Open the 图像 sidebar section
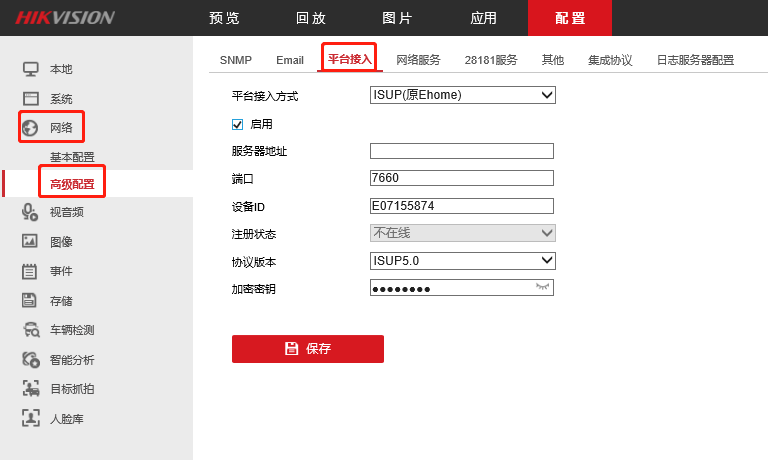 coord(61,242)
